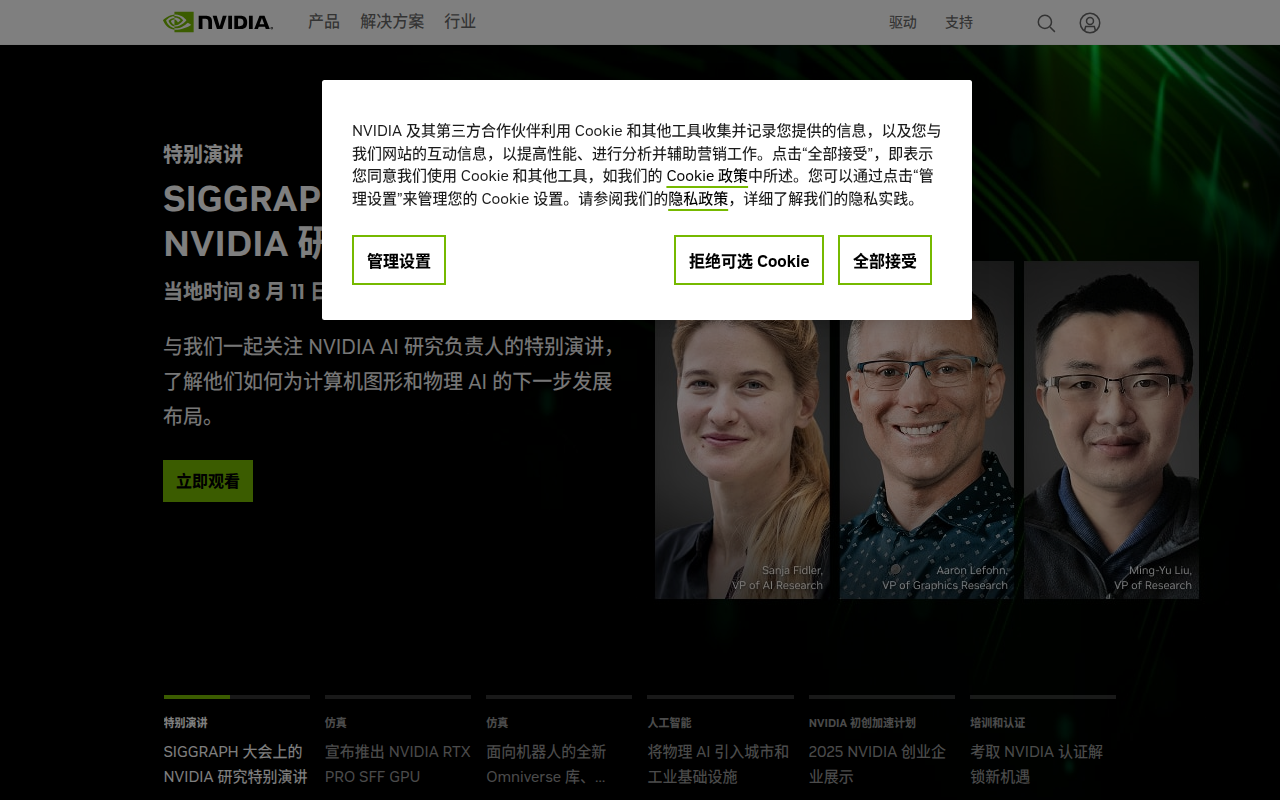Accept all cookies with 全部接受
Viewport: 1280px width, 800px height.
coord(885,260)
